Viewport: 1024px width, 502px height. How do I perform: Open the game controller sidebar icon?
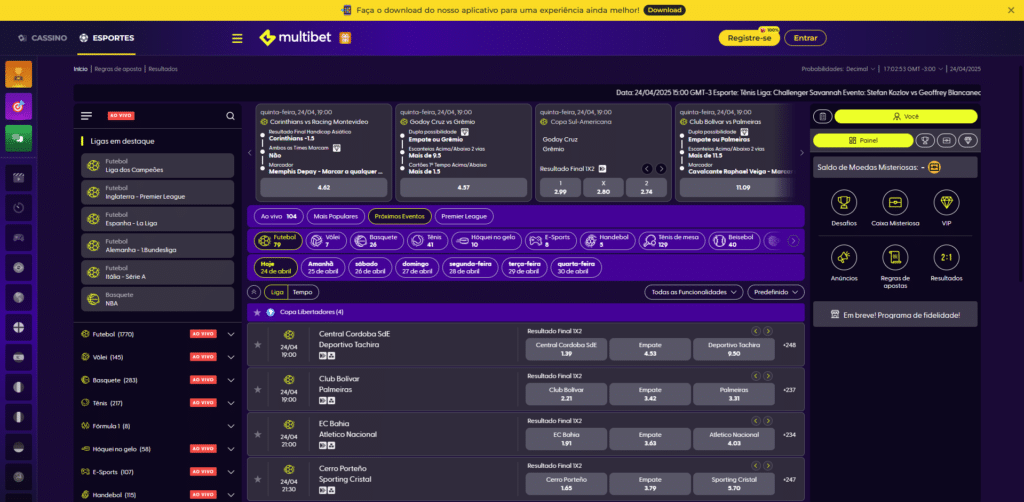(x=18, y=238)
